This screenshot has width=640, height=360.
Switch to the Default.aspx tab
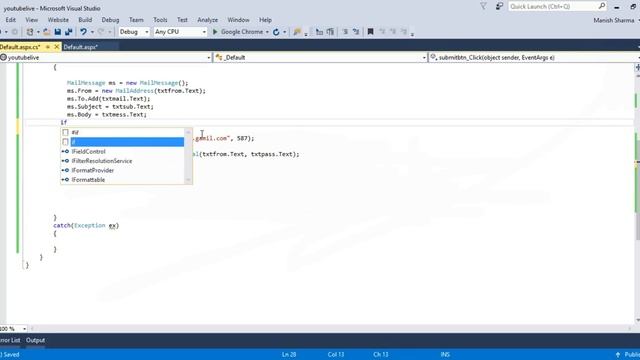[x=81, y=47]
